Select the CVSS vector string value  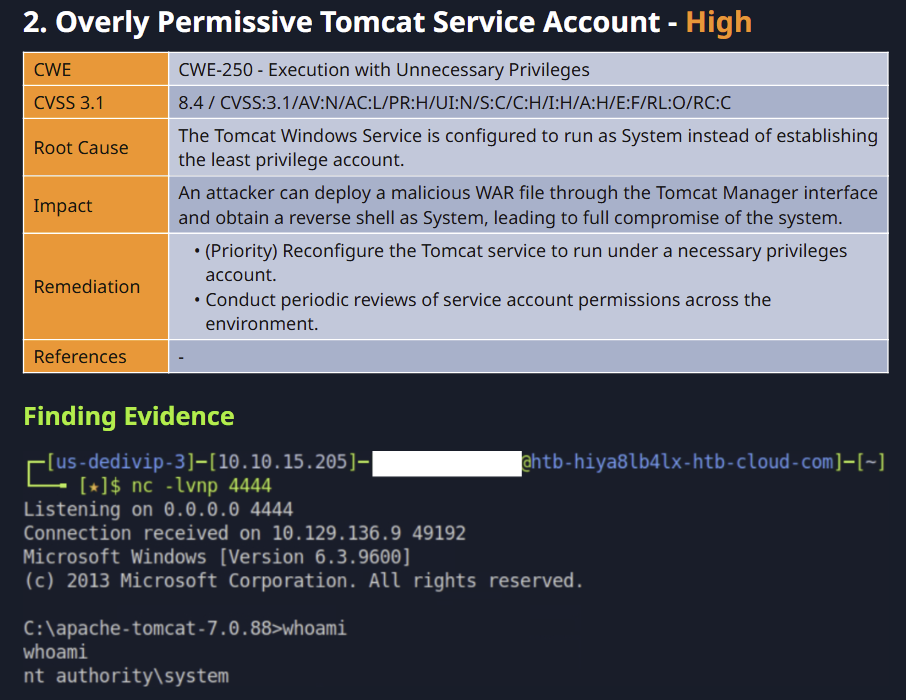coord(454,102)
